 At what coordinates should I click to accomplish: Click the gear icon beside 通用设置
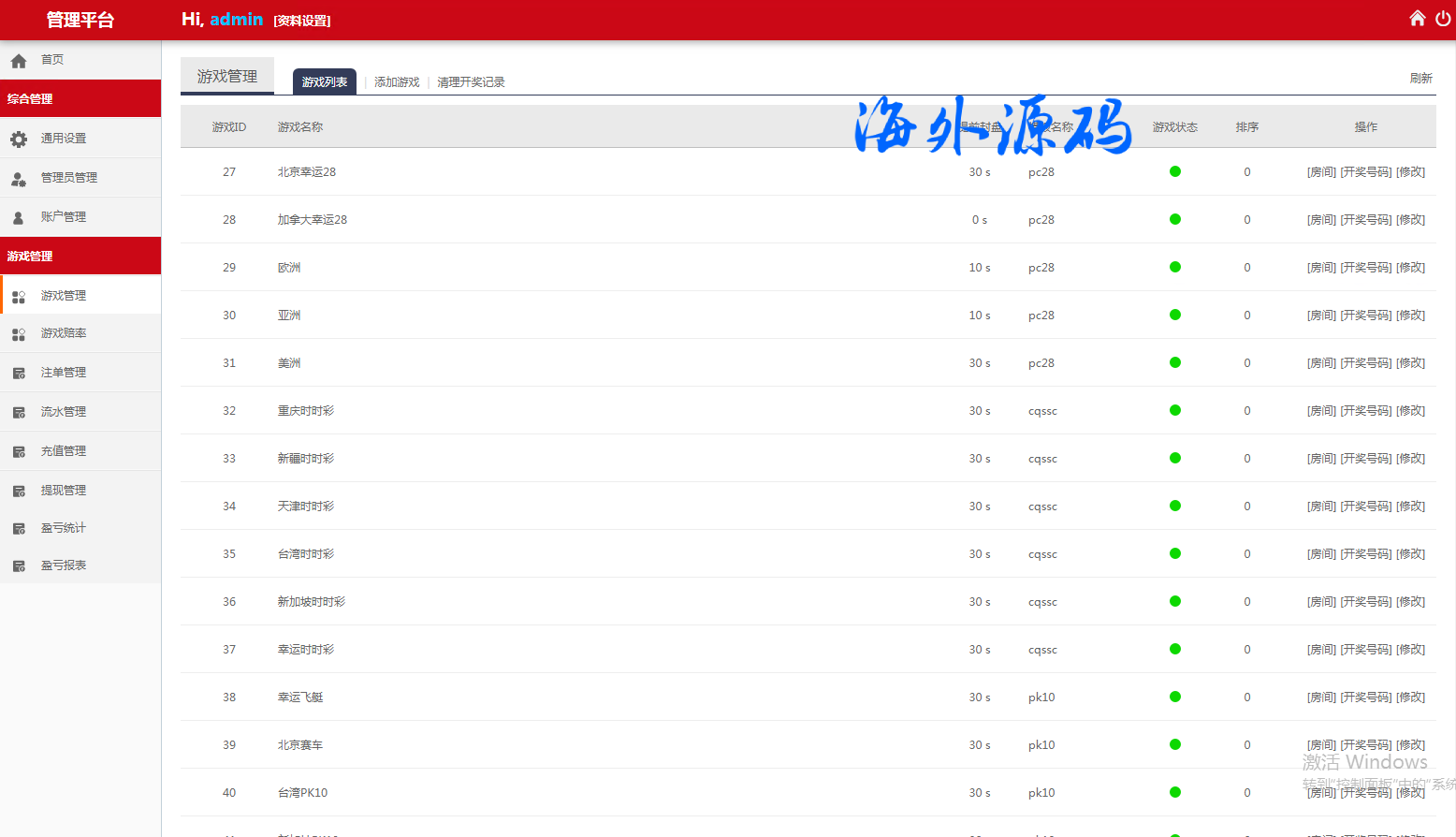(19, 139)
